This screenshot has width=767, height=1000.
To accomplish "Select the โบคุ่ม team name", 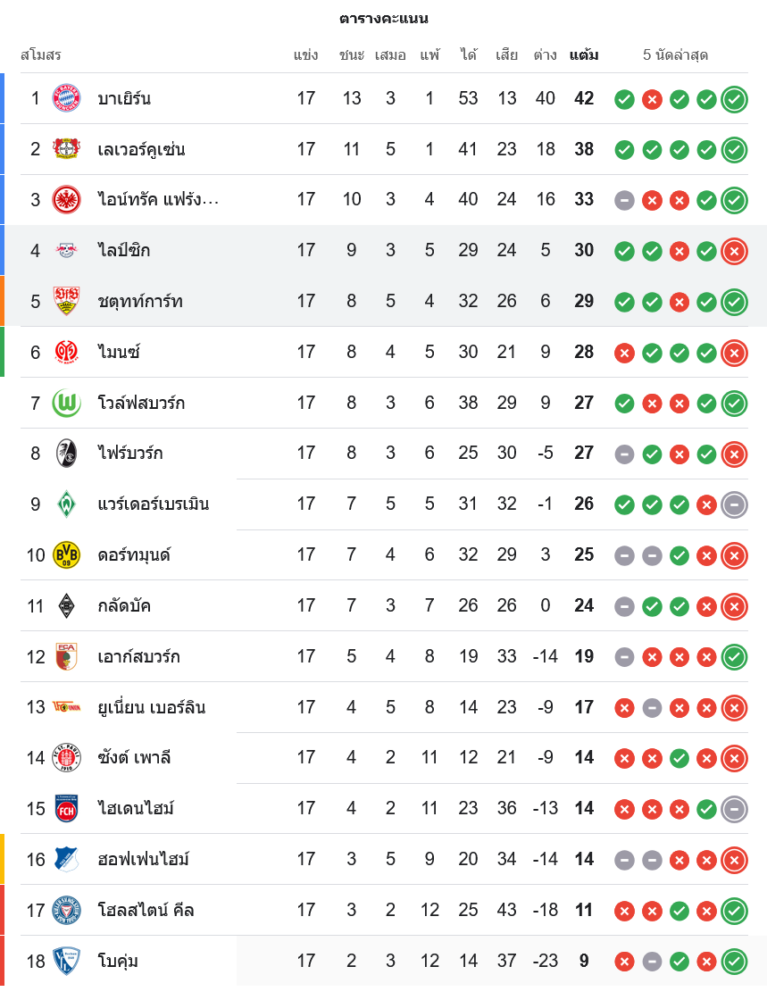I will (x=118, y=961).
